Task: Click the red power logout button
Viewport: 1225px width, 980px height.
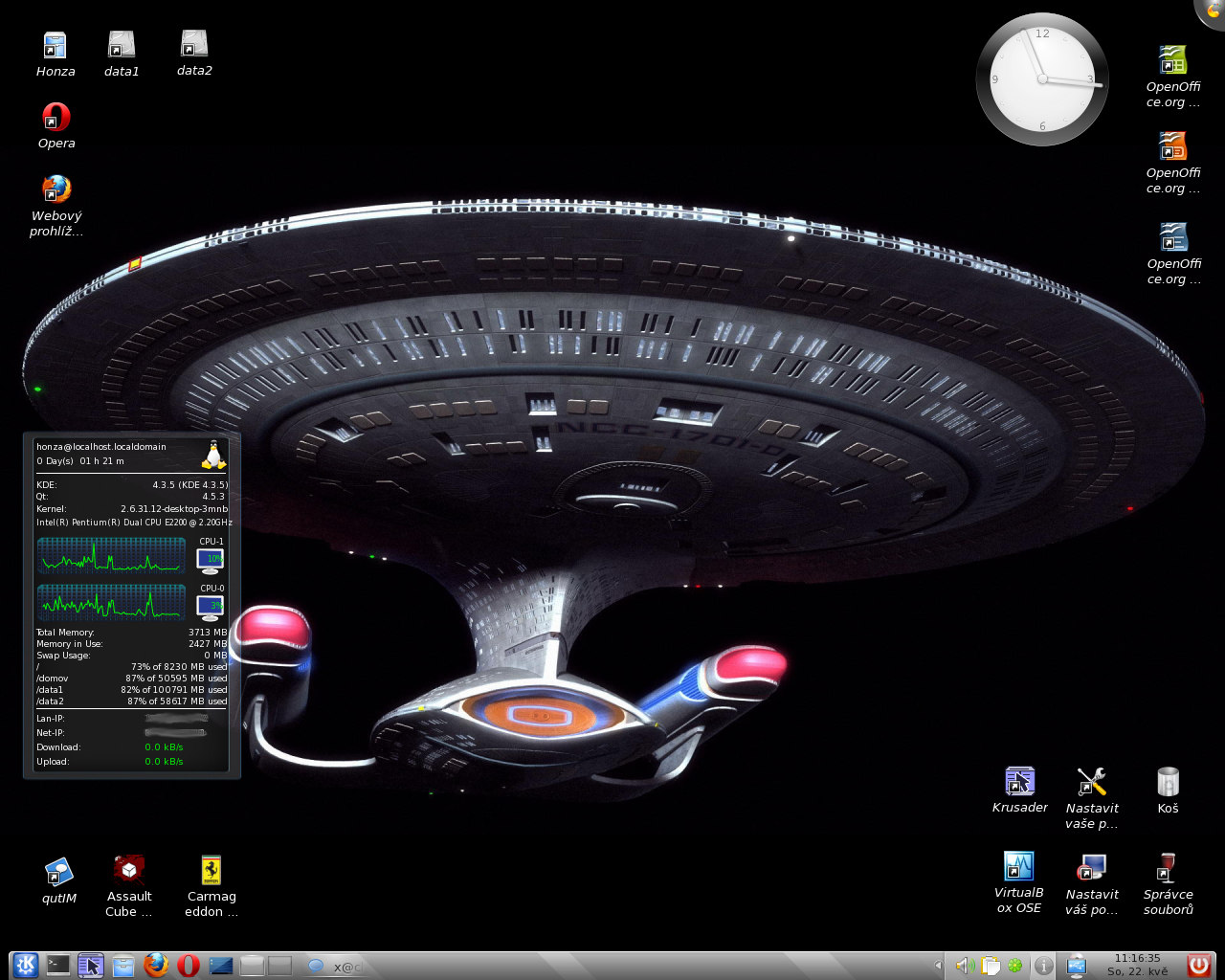Action: [x=1198, y=966]
